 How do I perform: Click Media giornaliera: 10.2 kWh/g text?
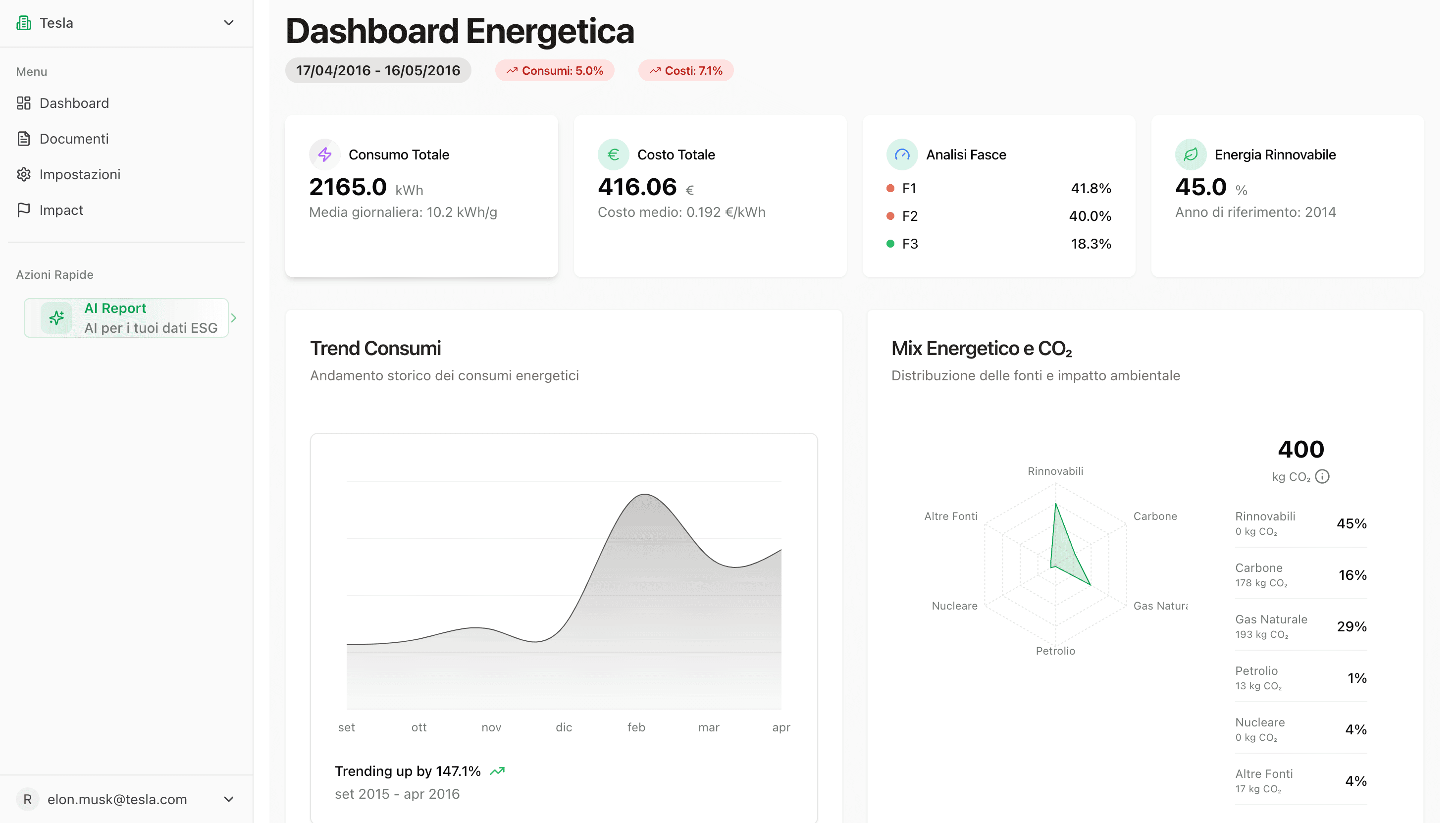tap(403, 212)
